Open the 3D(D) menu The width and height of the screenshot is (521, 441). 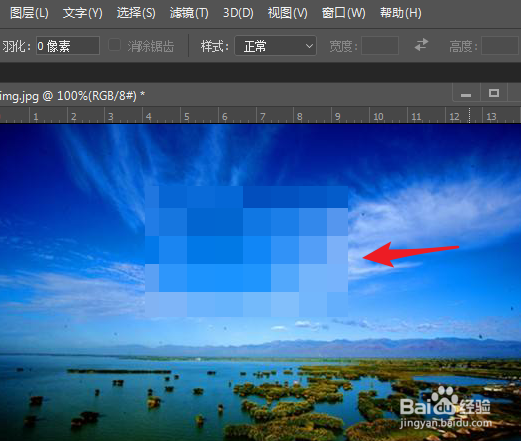[x=238, y=13]
